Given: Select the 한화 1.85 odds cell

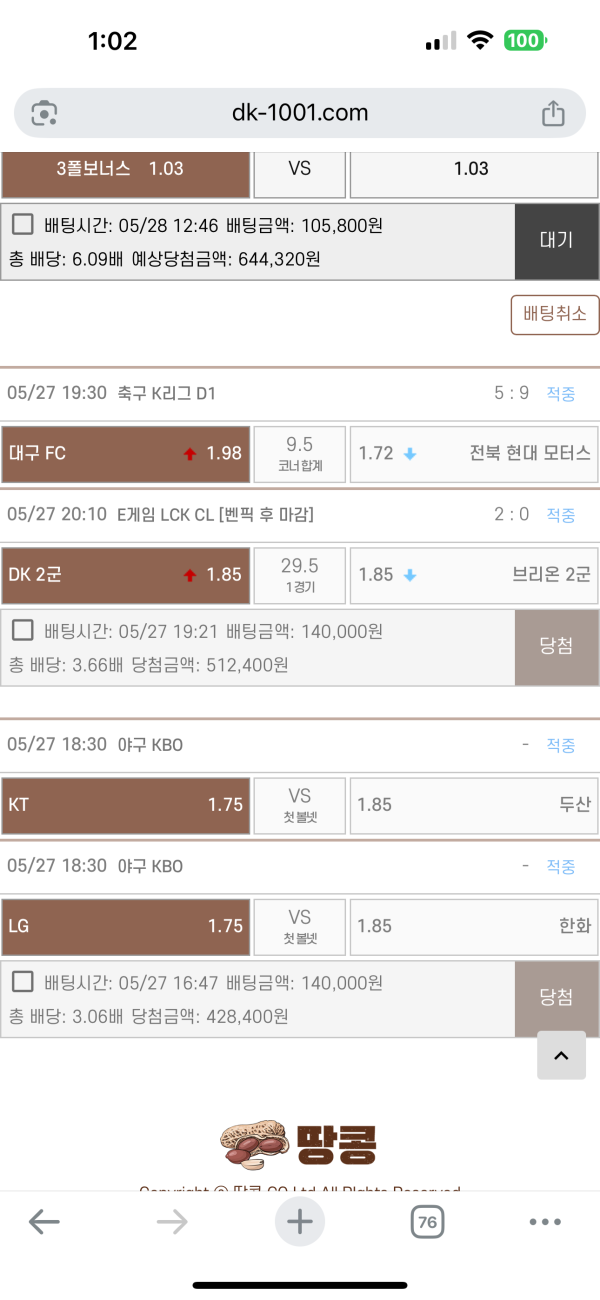Looking at the screenshot, I should (x=474, y=926).
